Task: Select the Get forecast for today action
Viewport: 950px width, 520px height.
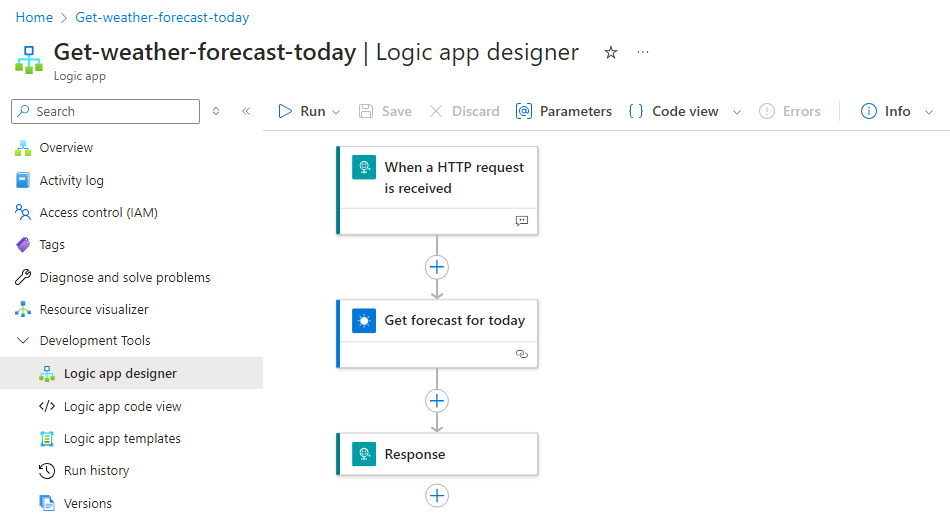Action: point(454,321)
